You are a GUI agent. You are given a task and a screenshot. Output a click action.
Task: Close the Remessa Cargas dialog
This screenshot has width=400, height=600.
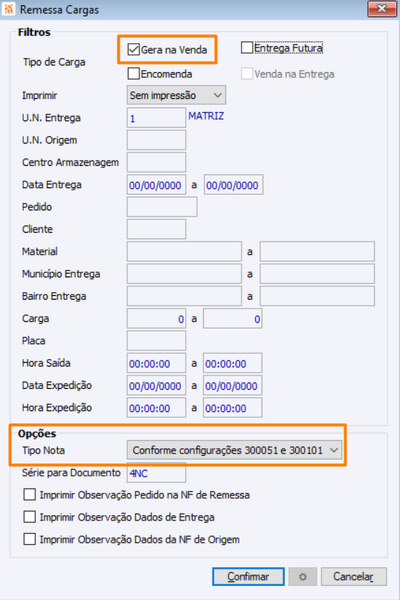(381, 9)
